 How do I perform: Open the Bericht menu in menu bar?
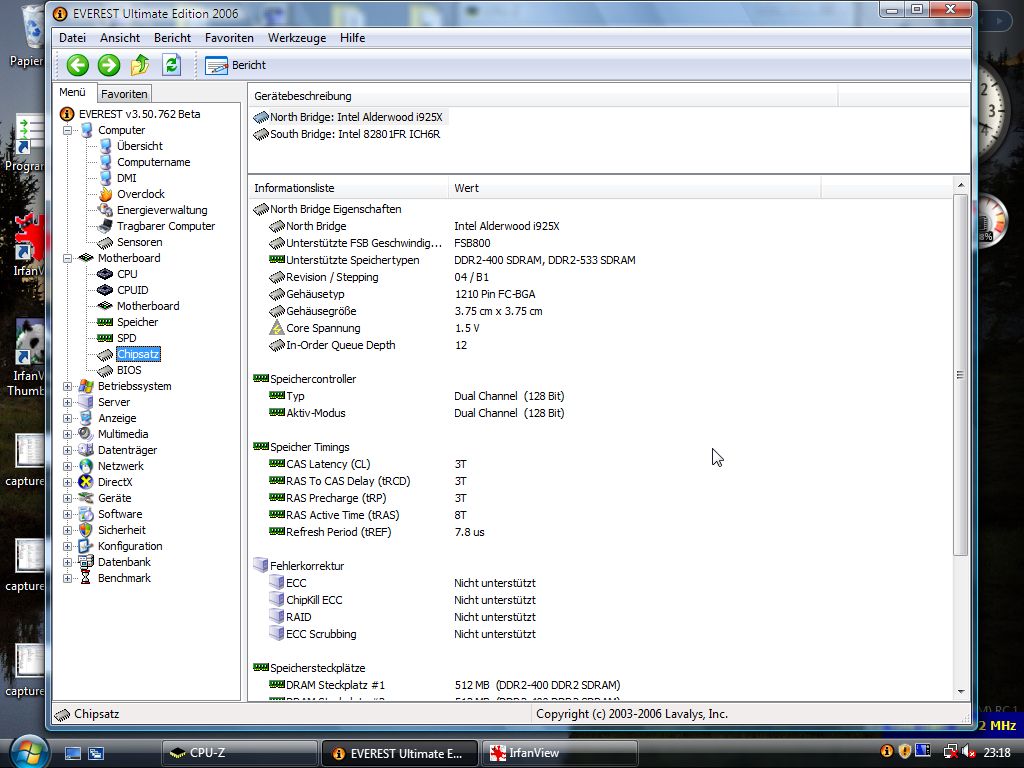point(172,38)
